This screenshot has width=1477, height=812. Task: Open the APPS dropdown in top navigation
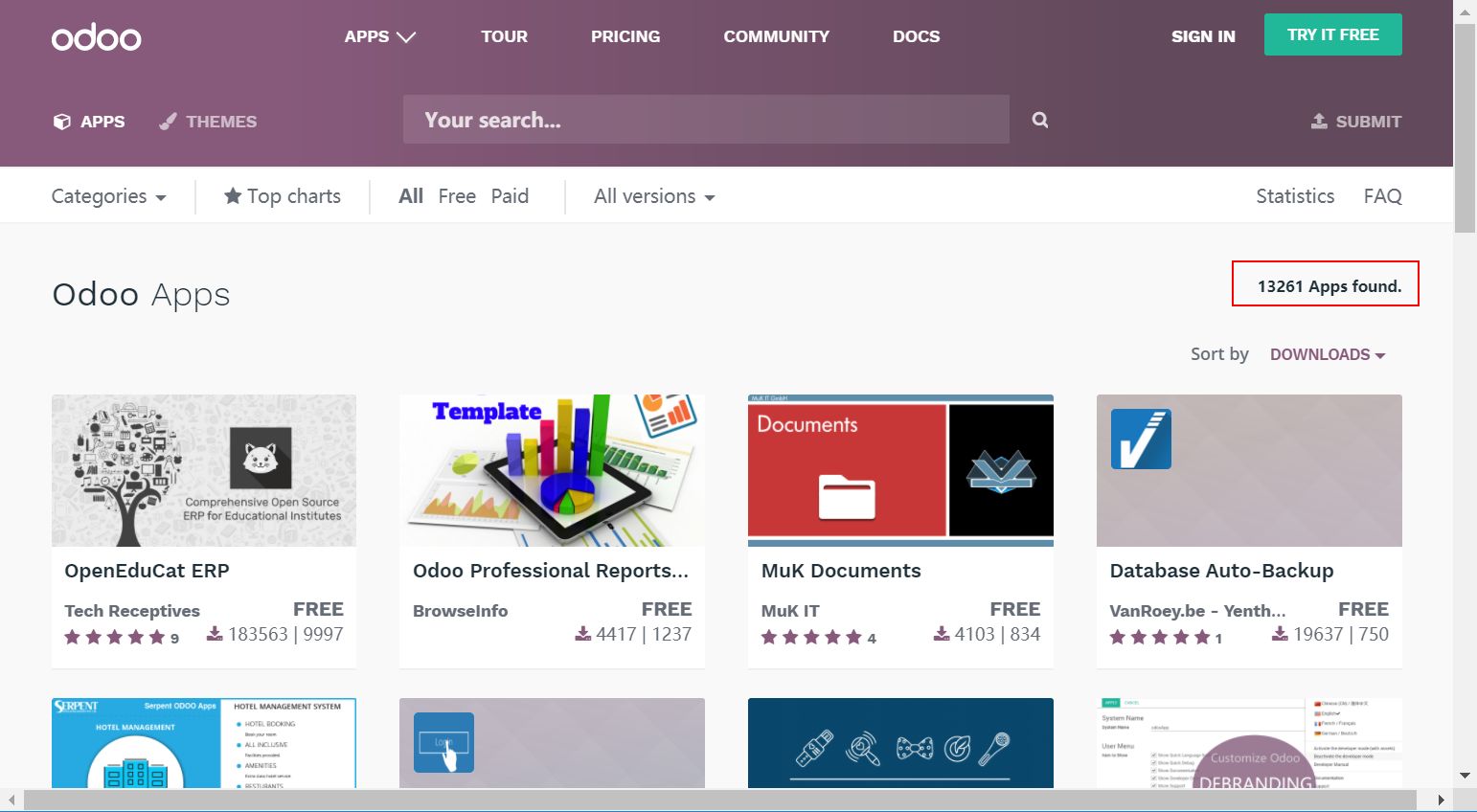click(379, 36)
